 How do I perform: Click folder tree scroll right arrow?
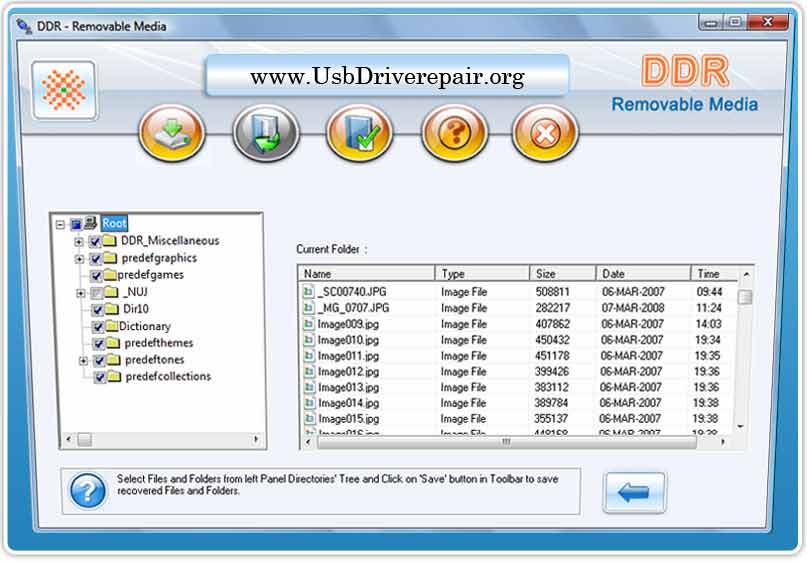click(x=256, y=439)
